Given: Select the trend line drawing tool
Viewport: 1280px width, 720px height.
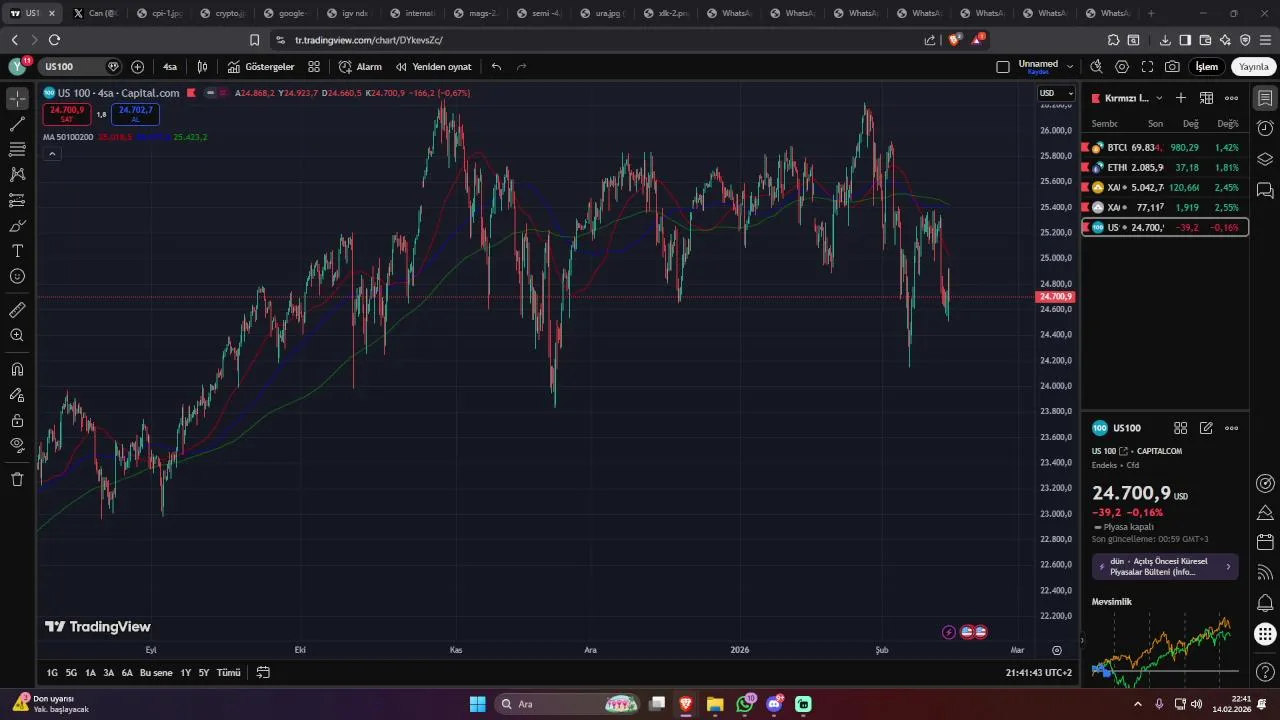Looking at the screenshot, I should coord(17,124).
